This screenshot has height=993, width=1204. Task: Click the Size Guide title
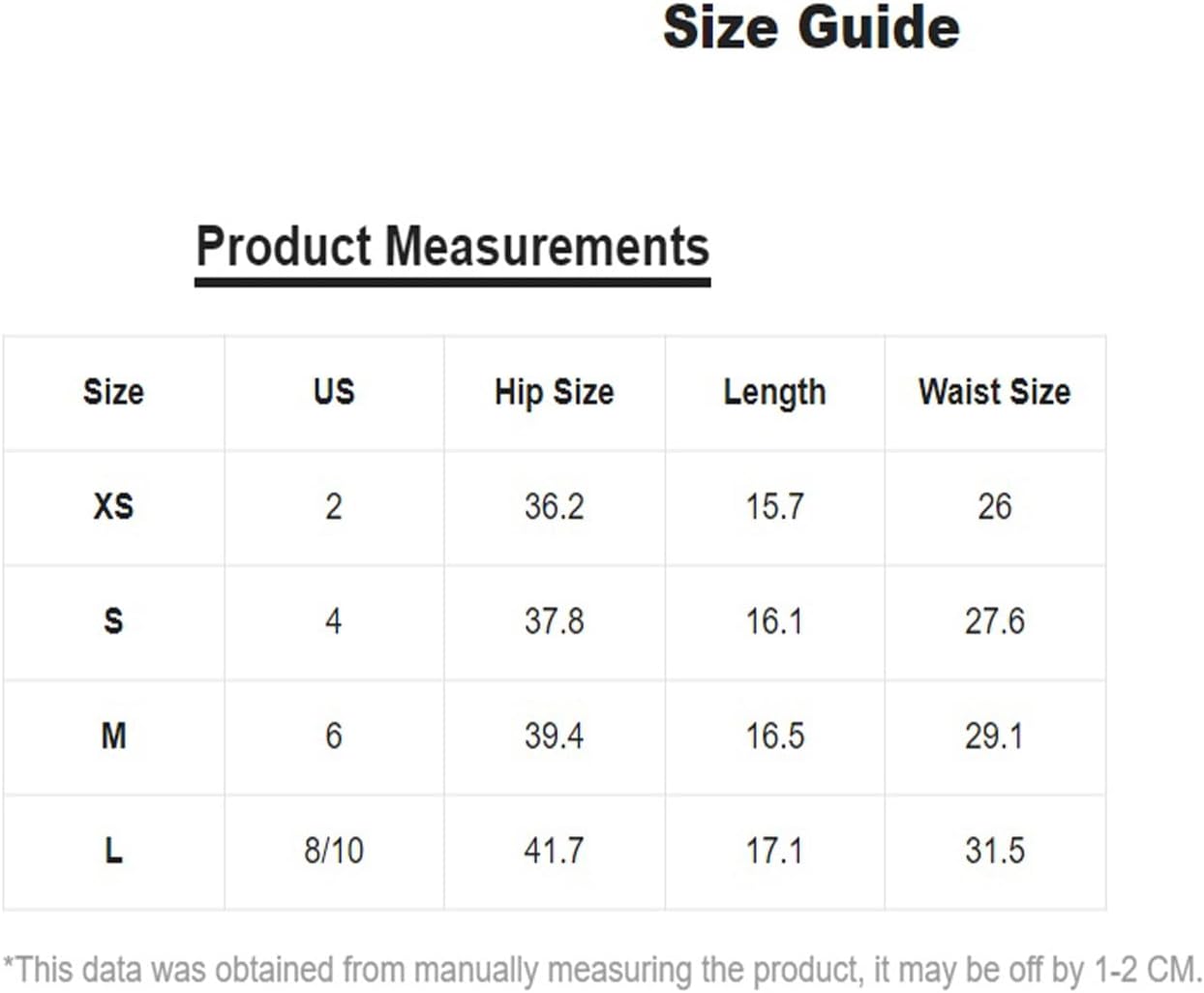[x=811, y=27]
